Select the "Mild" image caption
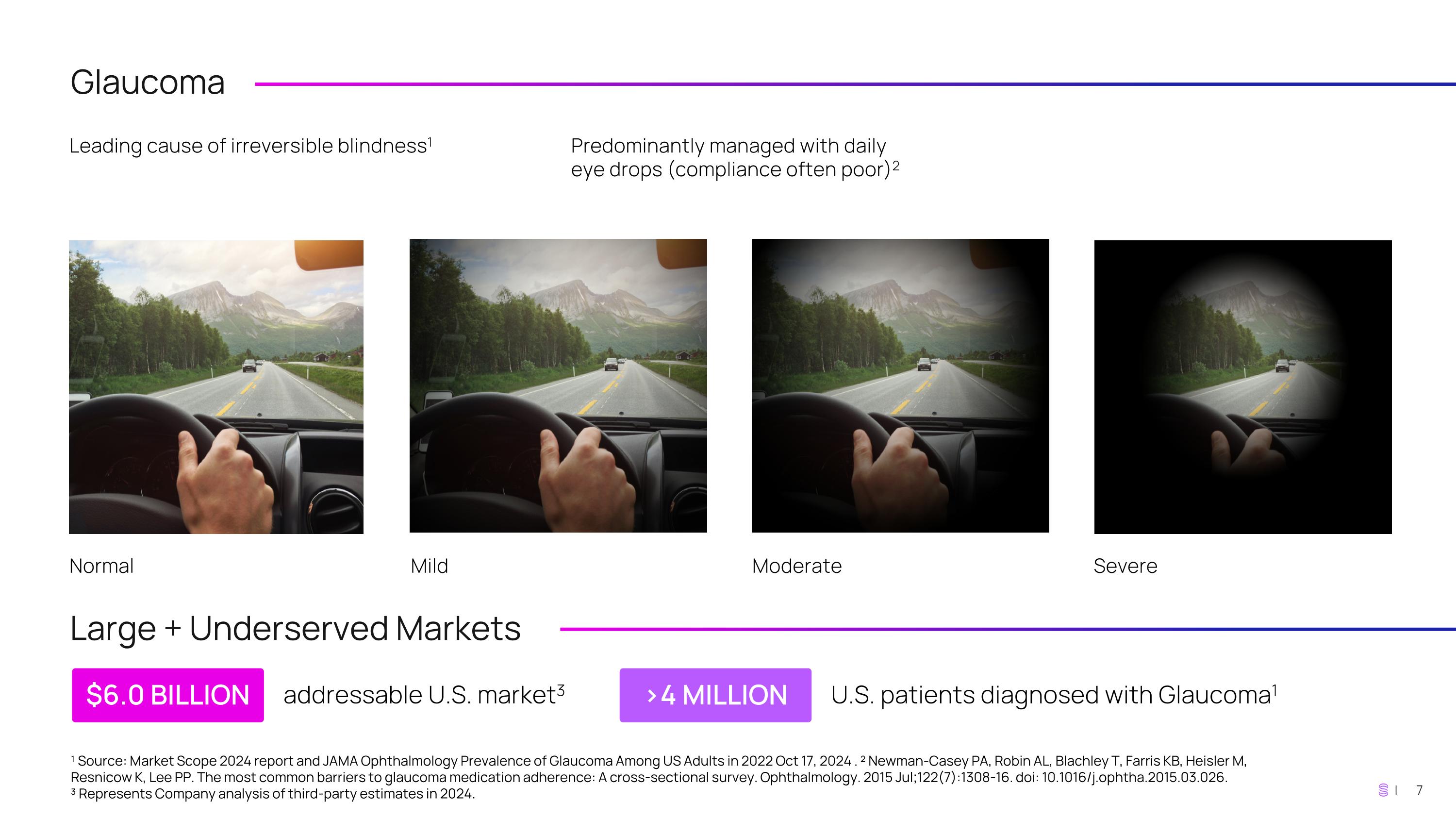 point(429,566)
